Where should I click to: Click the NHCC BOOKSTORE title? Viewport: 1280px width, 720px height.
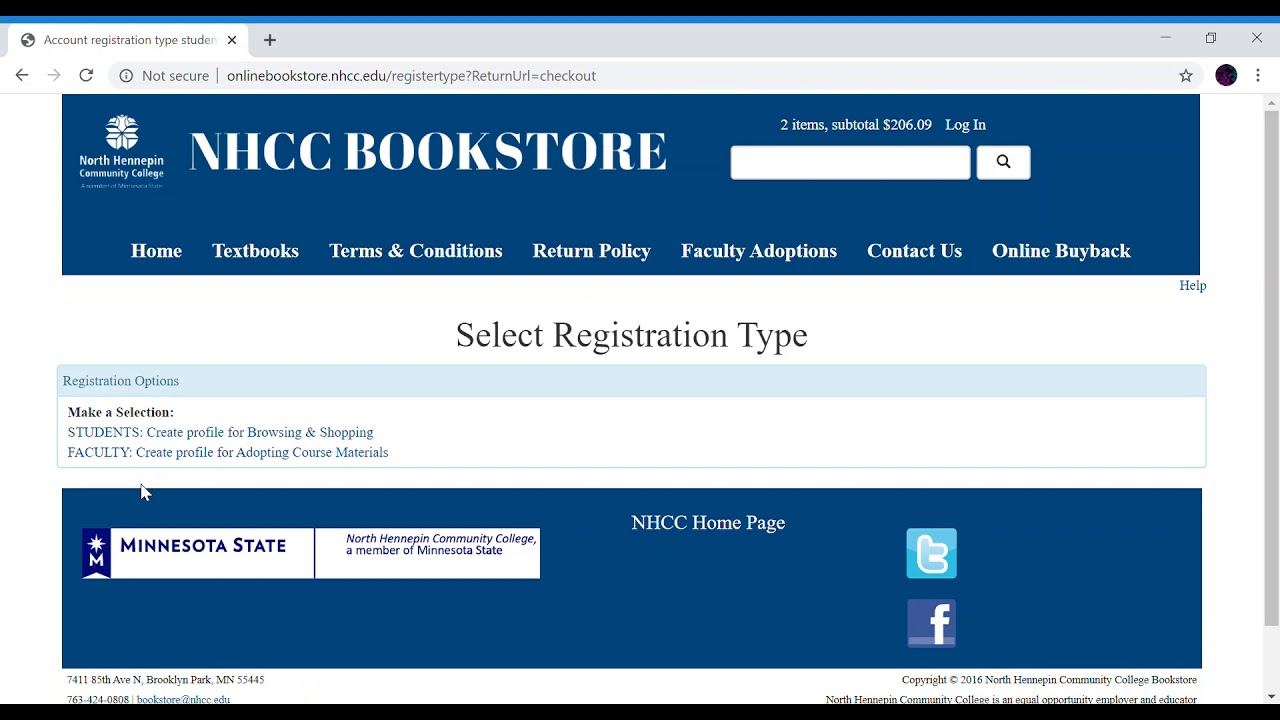[428, 152]
